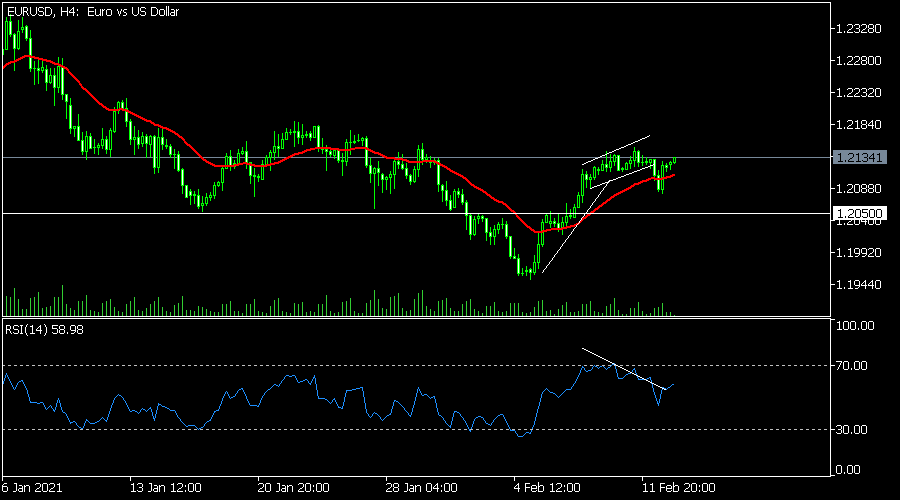Screen dimensions: 900x500
Task: Click the EURUSD, H4 chart title
Action: [x=92, y=11]
